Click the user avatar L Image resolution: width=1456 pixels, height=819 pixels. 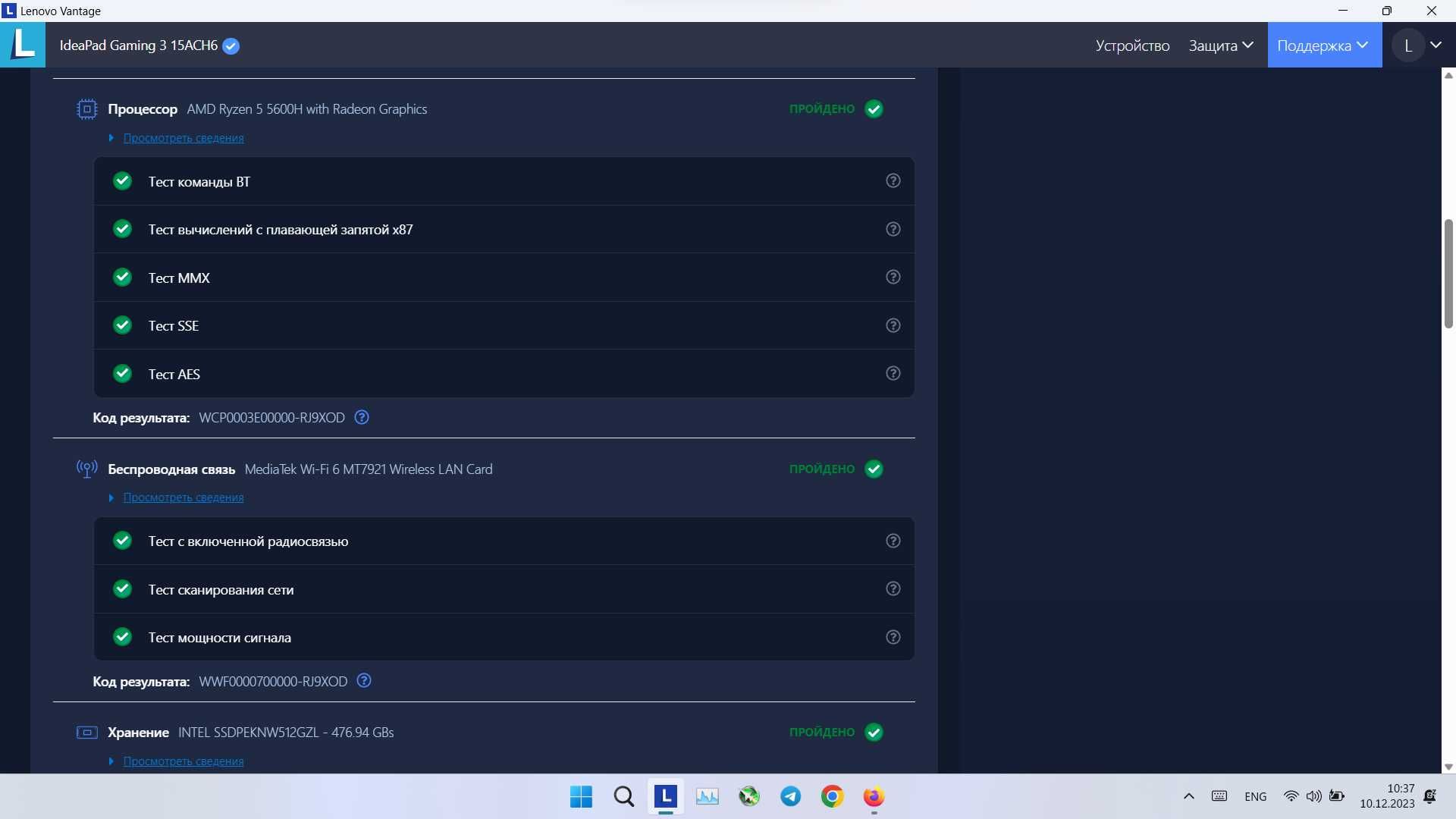point(1408,45)
